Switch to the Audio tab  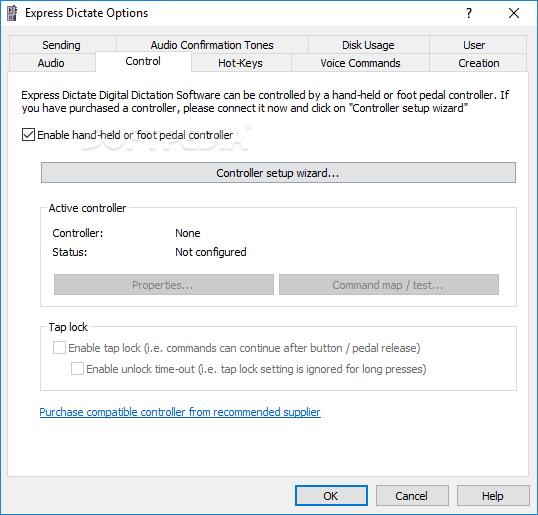[x=51, y=63]
